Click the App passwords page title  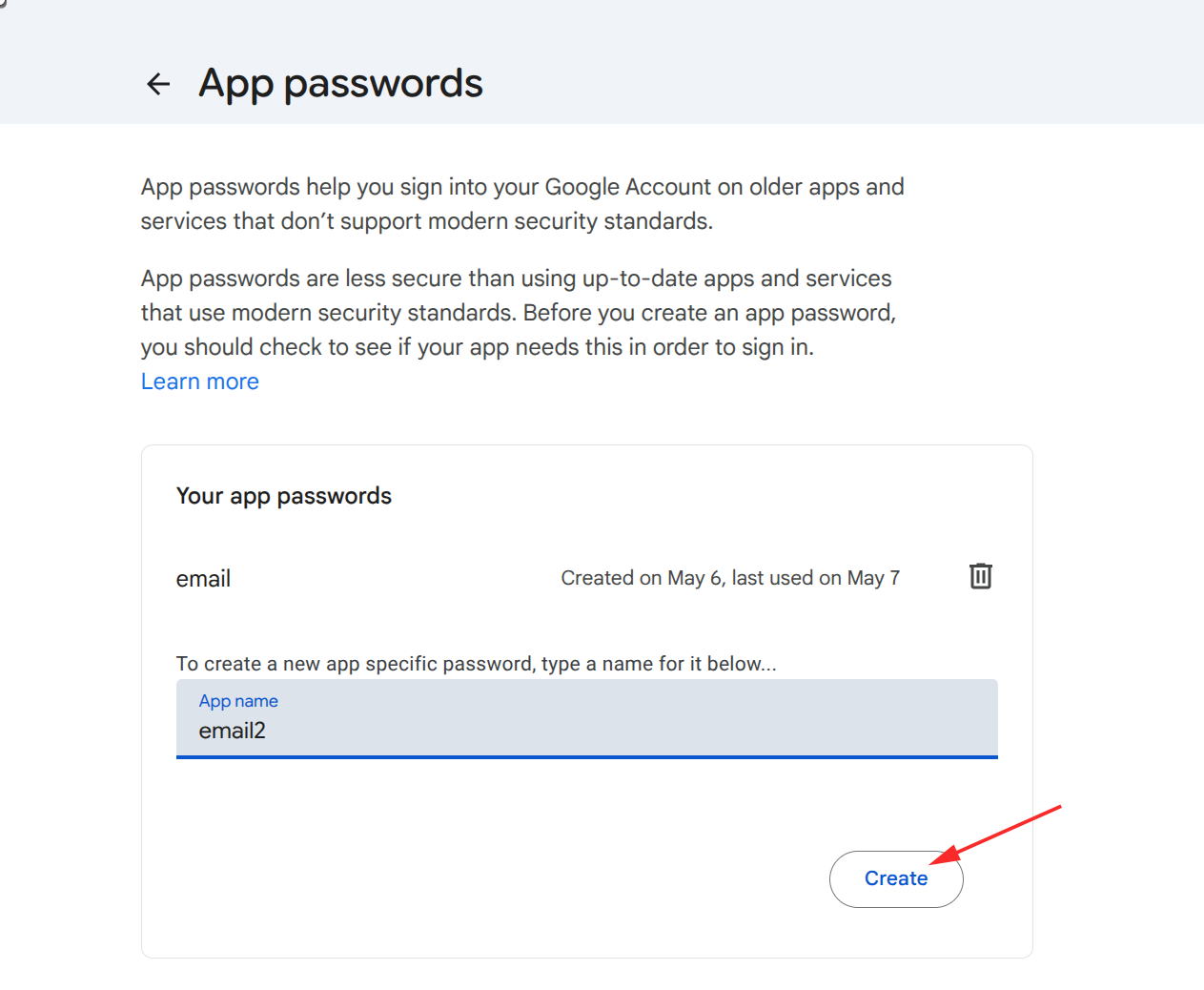point(340,83)
